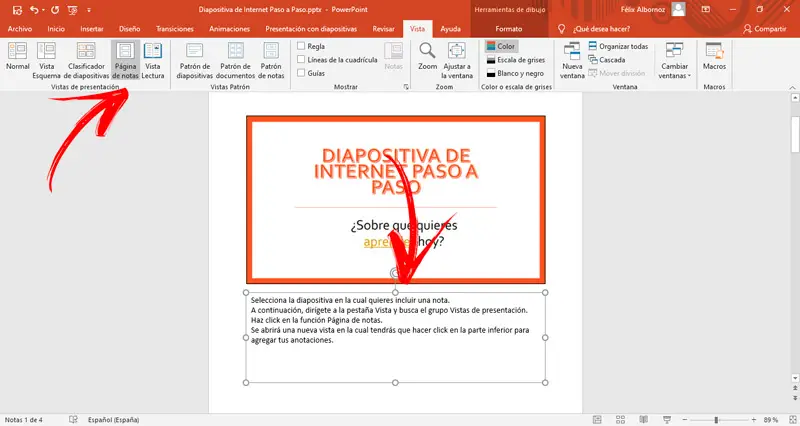
Task: Click Ajustar a la ventana
Action: coord(457,60)
